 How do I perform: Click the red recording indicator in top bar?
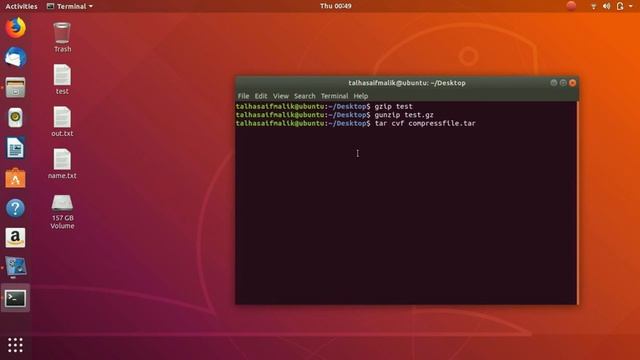[x=571, y=6]
